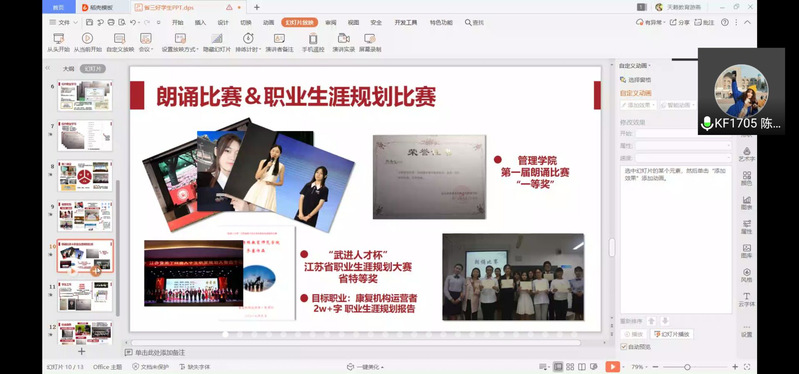Click the 手机遥控 phone remote icon
Screen dimensions: 799x374
[x=313, y=38]
